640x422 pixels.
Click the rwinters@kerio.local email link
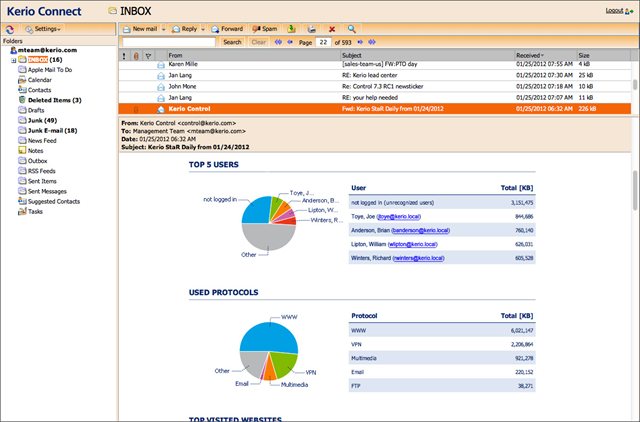click(x=418, y=258)
